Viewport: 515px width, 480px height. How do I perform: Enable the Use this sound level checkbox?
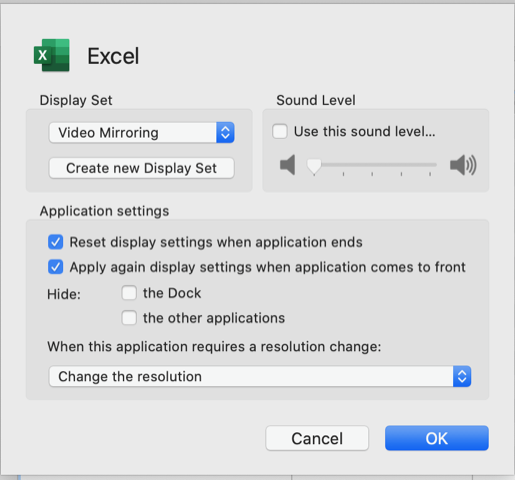click(x=280, y=131)
